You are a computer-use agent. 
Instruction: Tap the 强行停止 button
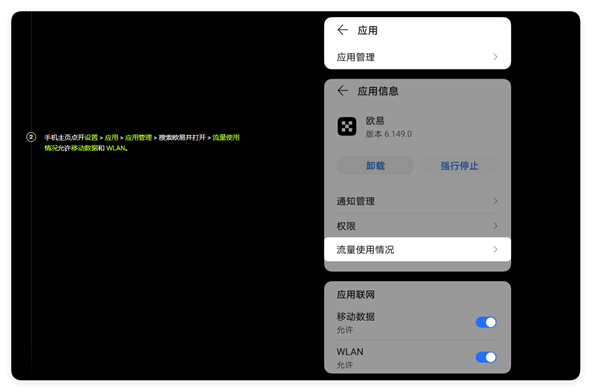(x=459, y=166)
